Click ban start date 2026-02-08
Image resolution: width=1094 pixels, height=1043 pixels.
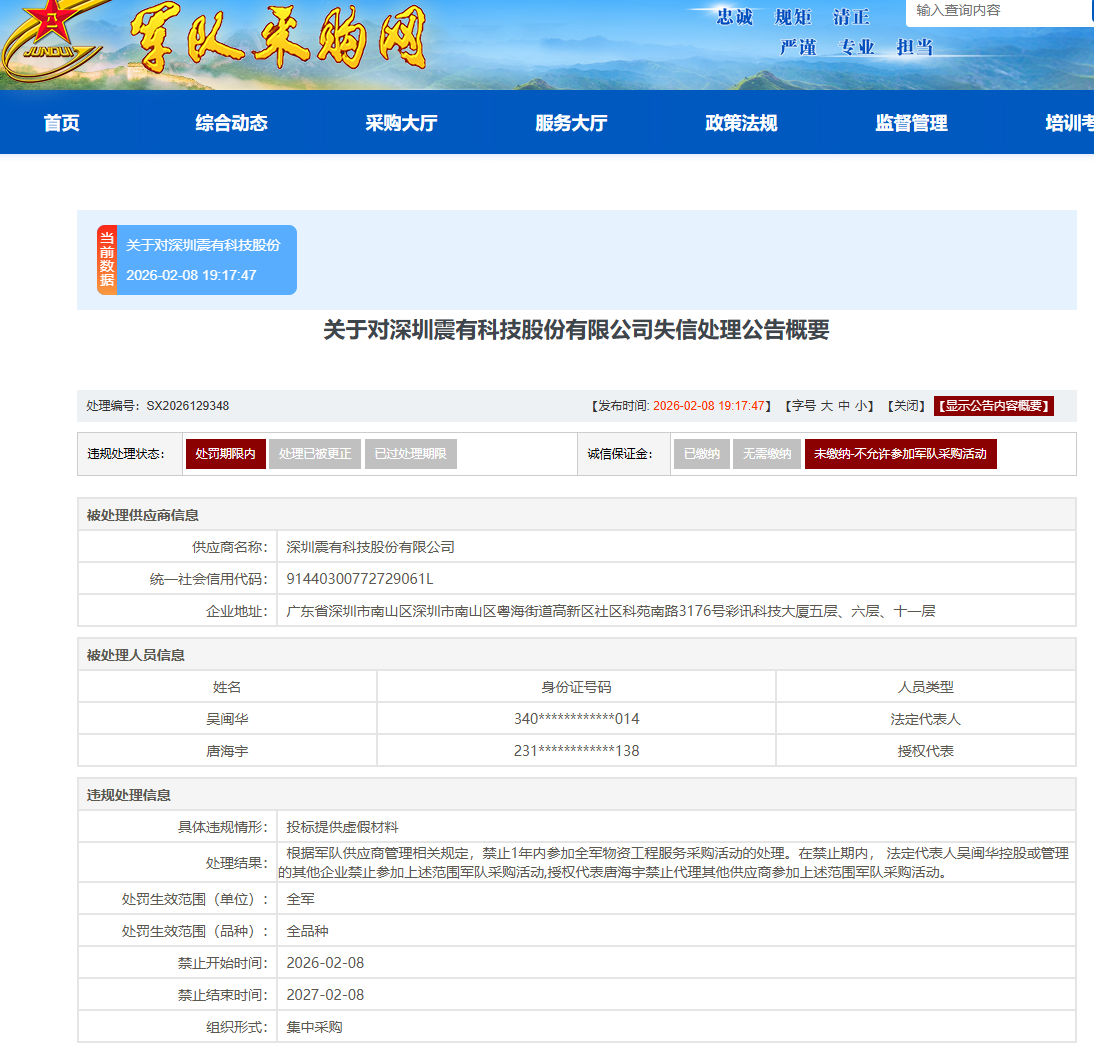point(325,963)
